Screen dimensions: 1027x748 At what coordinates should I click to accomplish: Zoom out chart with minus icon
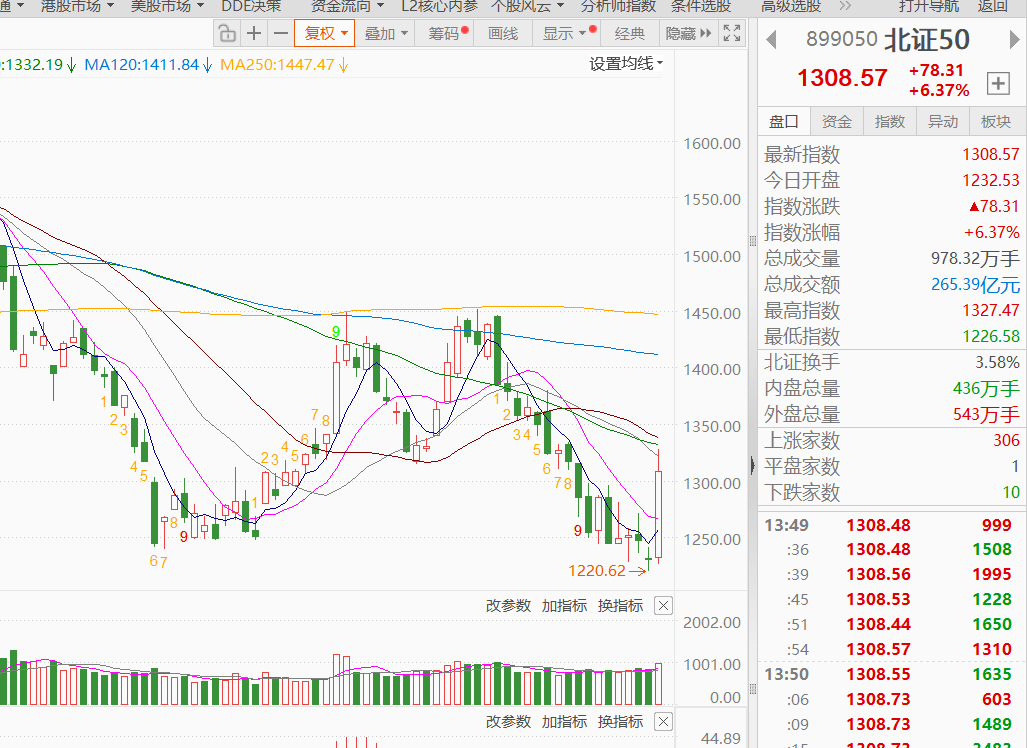pyautogui.click(x=280, y=33)
